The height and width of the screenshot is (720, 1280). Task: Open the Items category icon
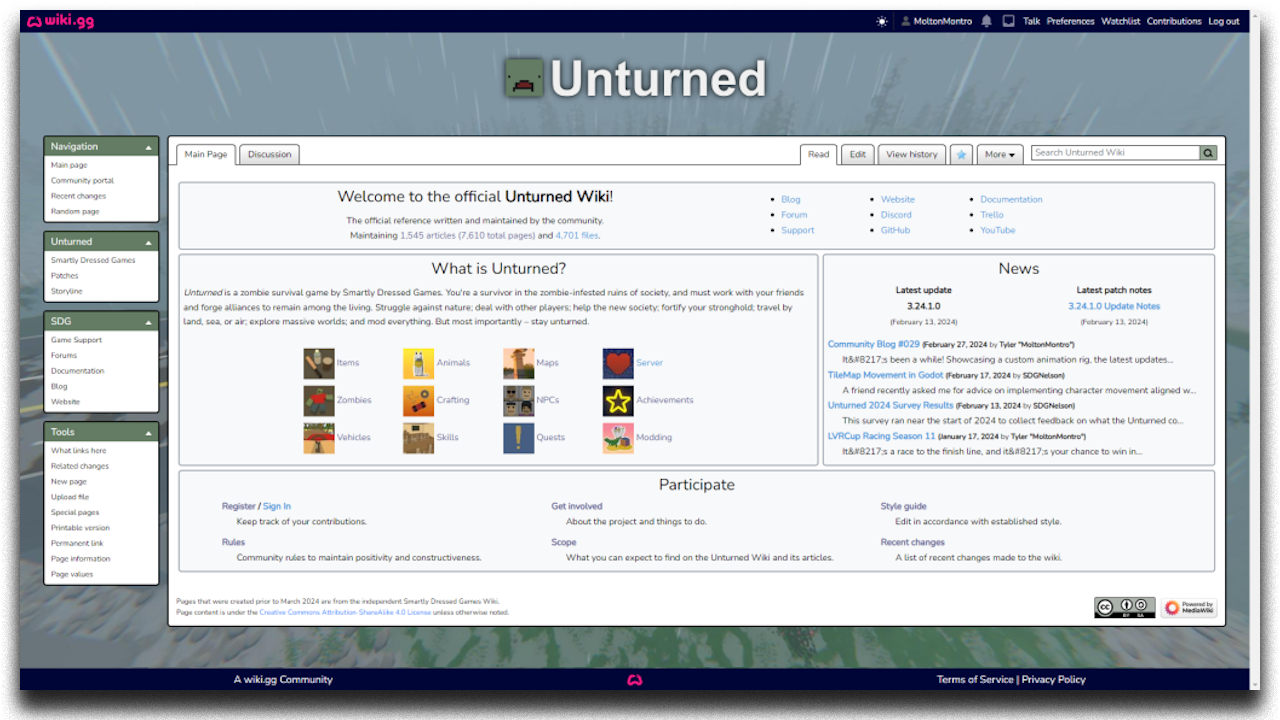click(x=319, y=363)
